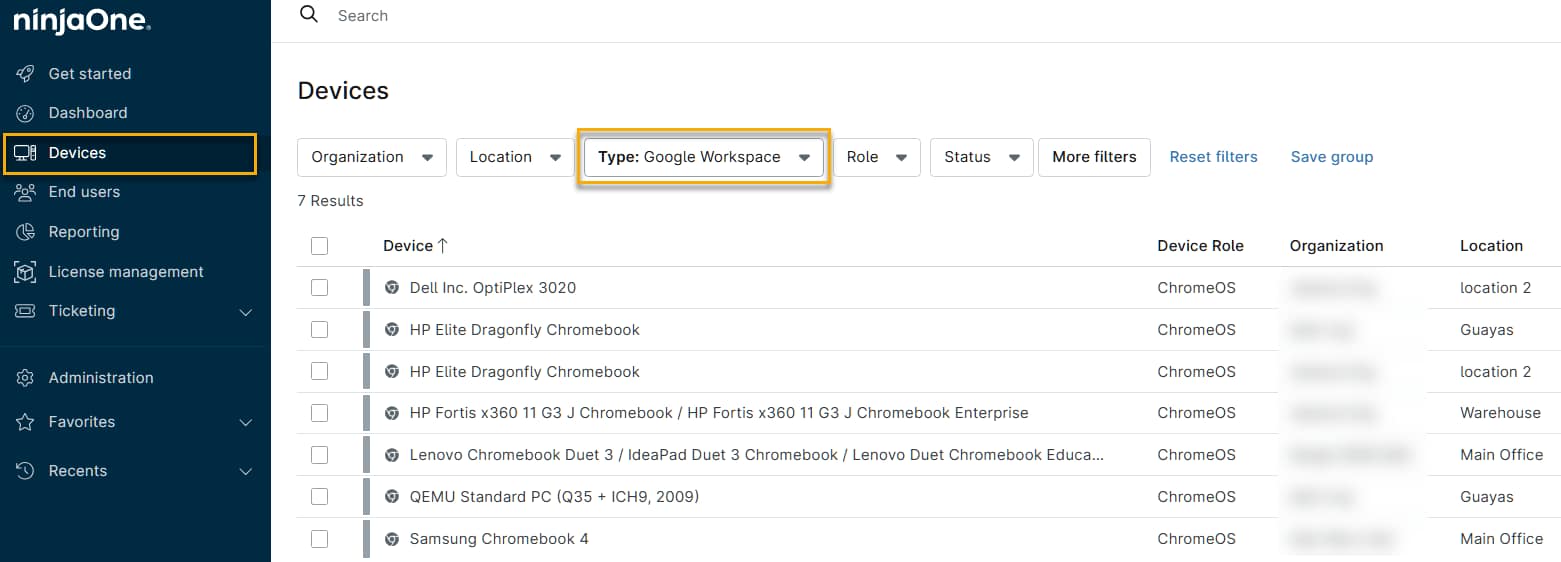The width and height of the screenshot is (1561, 562).
Task: Sort by the Organization column header
Action: 1336,246
